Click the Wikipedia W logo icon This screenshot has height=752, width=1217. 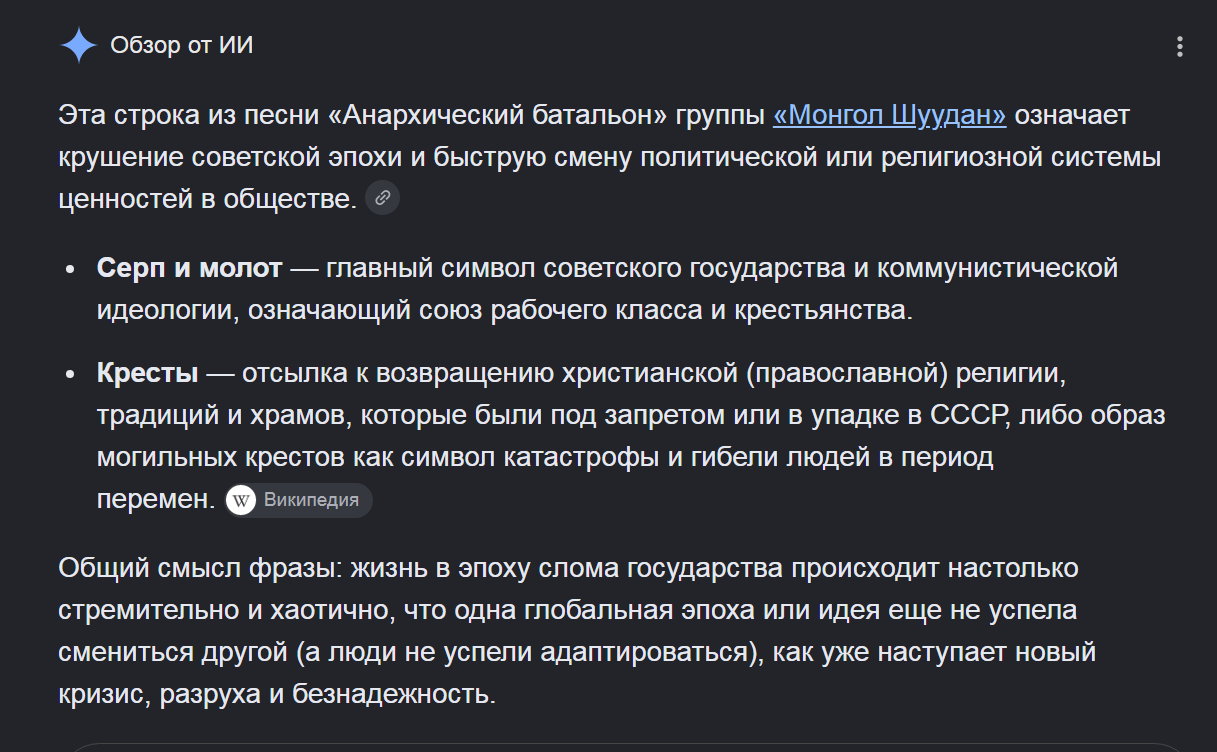(242, 500)
